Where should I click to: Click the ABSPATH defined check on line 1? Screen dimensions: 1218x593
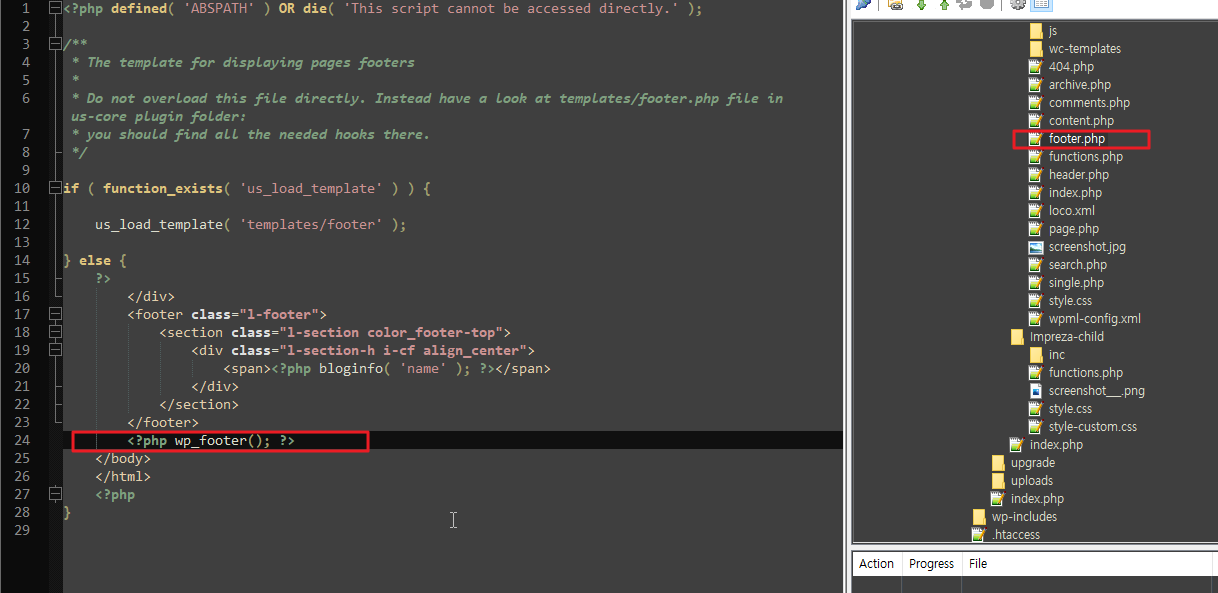coord(383,8)
